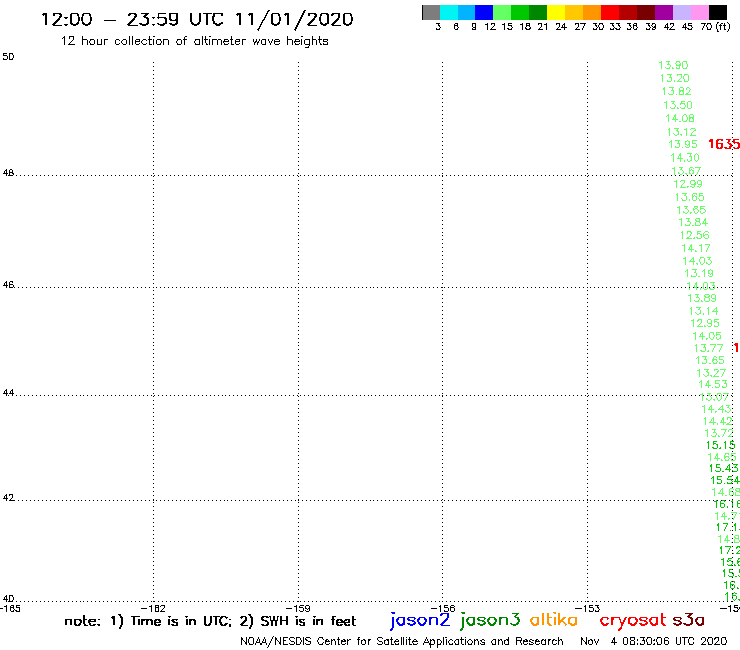740x650 pixels.
Task: Click the title '12:00 – 23:59 UTC 11/01/2020'
Action: pyautogui.click(x=197, y=19)
